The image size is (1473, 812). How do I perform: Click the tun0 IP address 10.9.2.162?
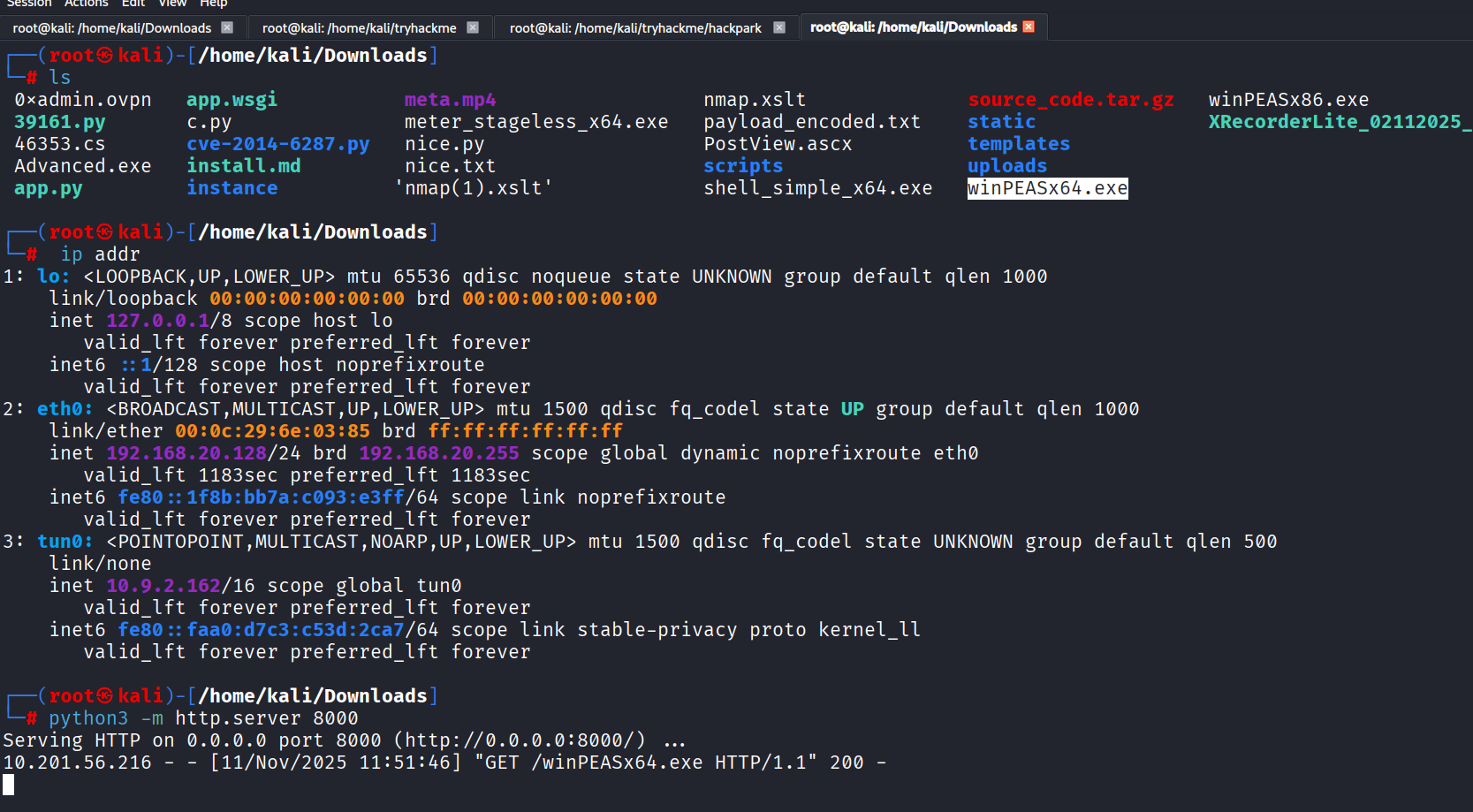coord(163,586)
